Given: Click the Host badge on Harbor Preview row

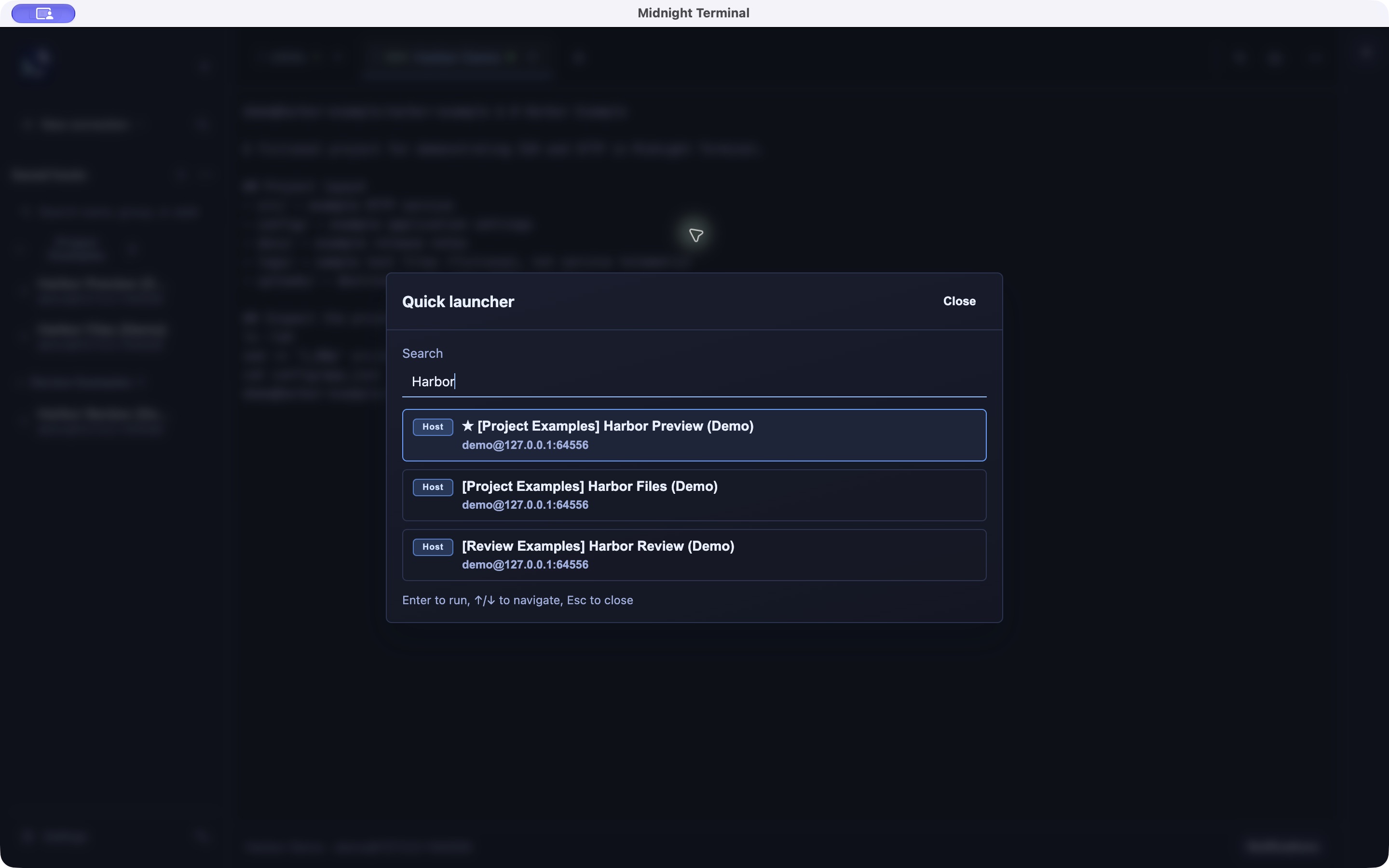Looking at the screenshot, I should click(x=433, y=427).
